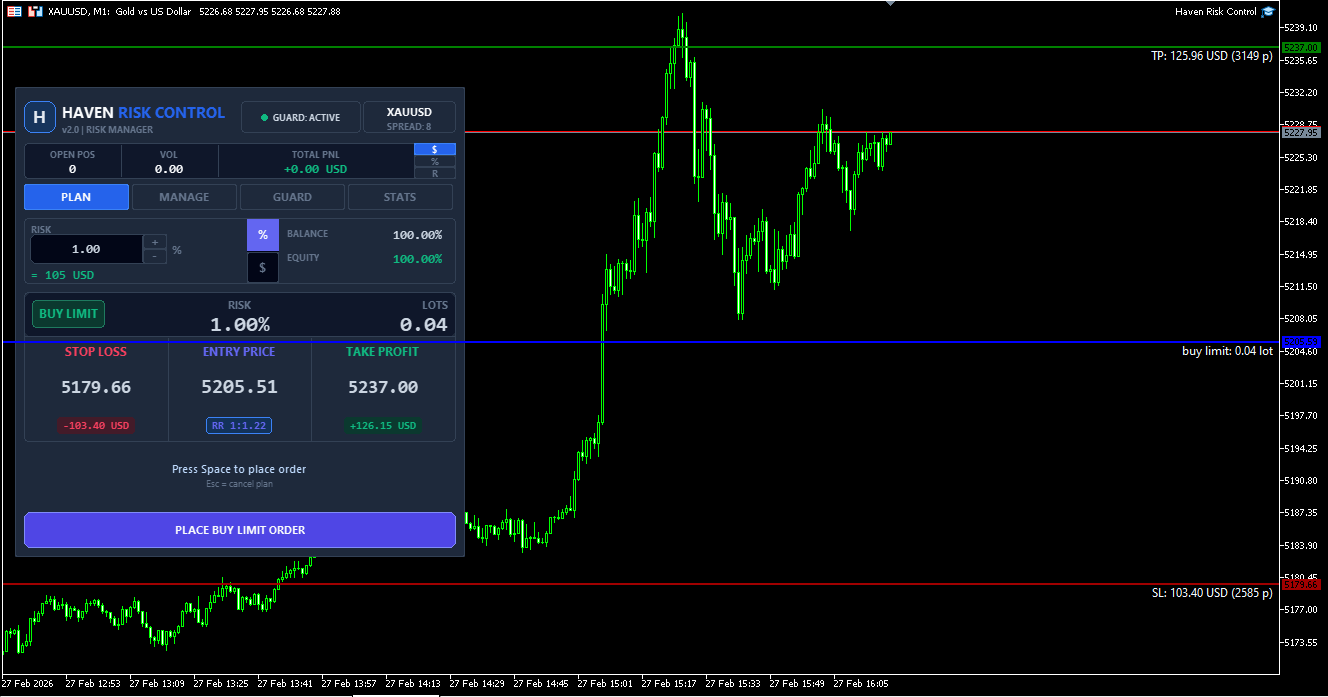1328x697 pixels.
Task: Switch PNL display to percent mode
Action: click(x=435, y=161)
